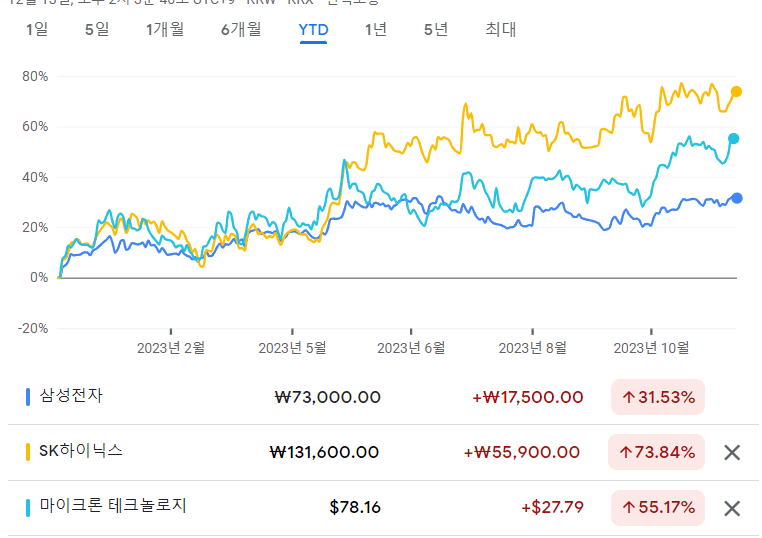Image resolution: width=762 pixels, height=538 pixels.
Task: Click the $78.16 price value
Action: tap(355, 508)
